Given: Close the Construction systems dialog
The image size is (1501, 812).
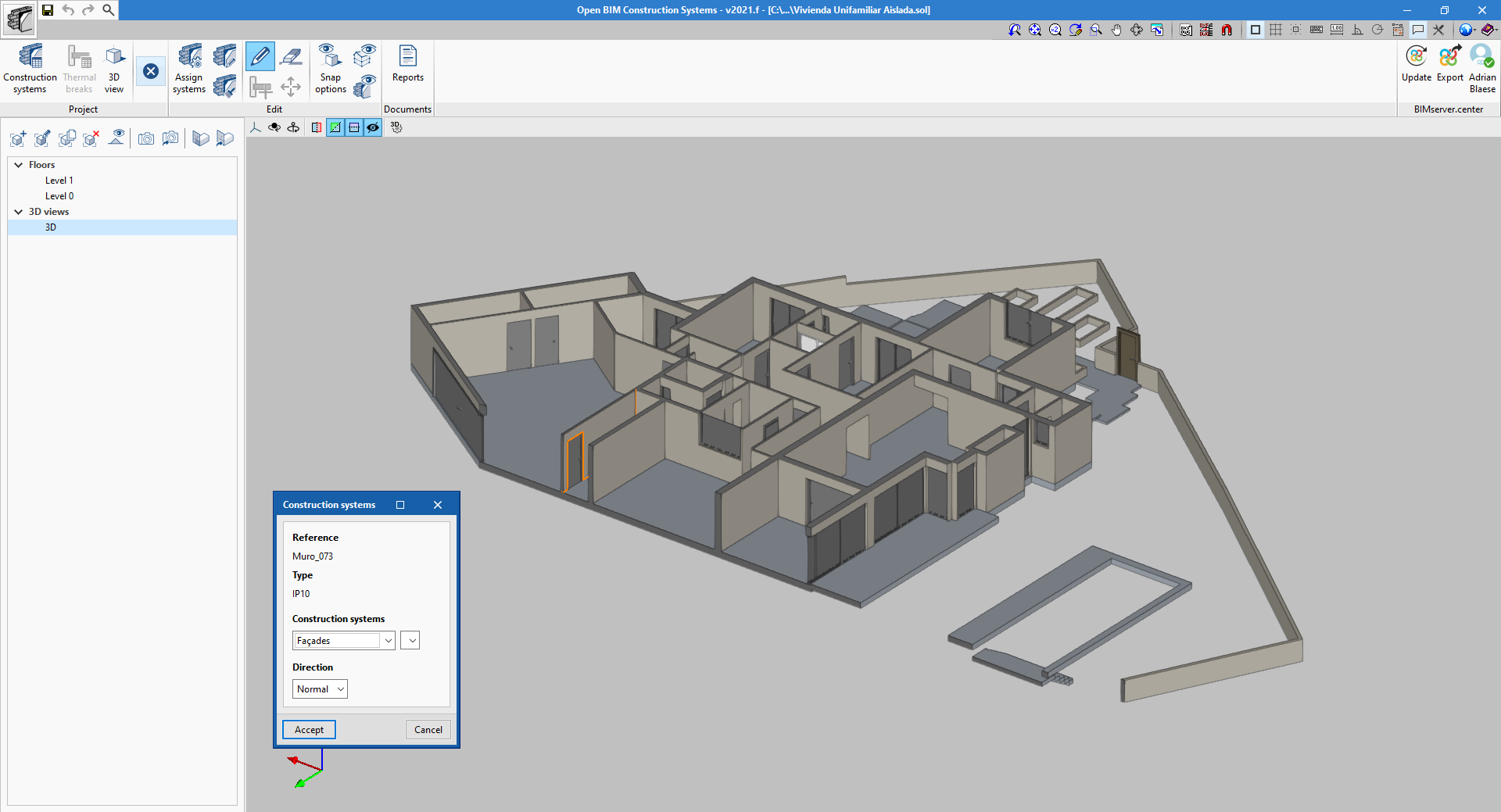Looking at the screenshot, I should 438,505.
